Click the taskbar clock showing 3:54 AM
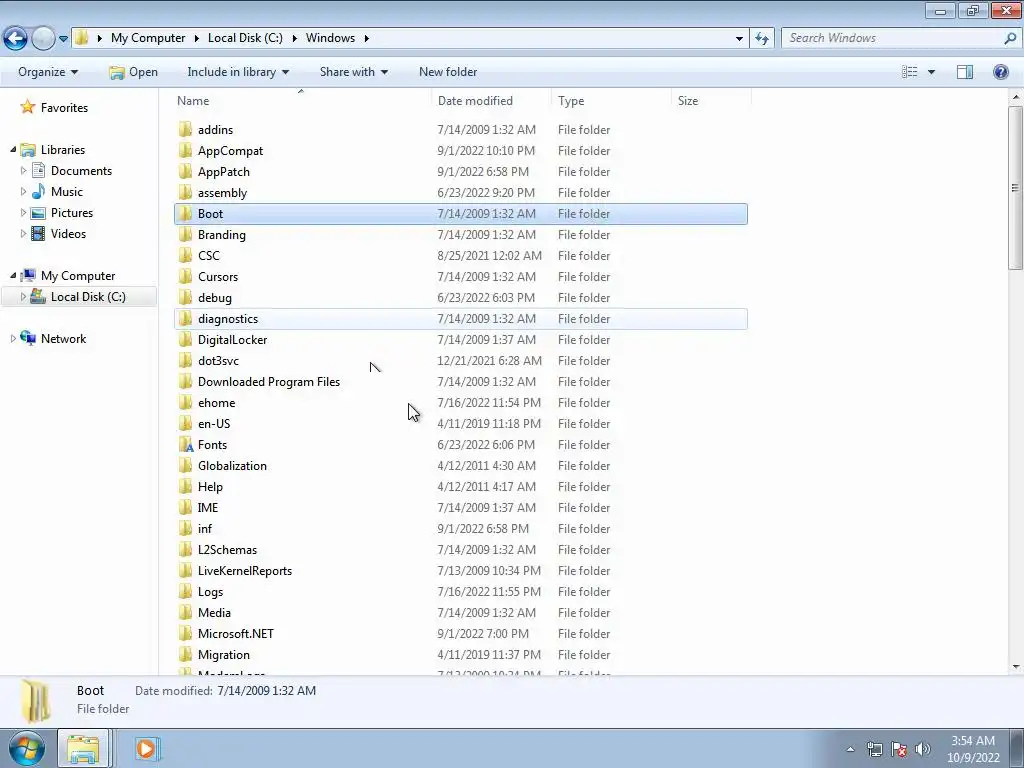 pos(973,749)
